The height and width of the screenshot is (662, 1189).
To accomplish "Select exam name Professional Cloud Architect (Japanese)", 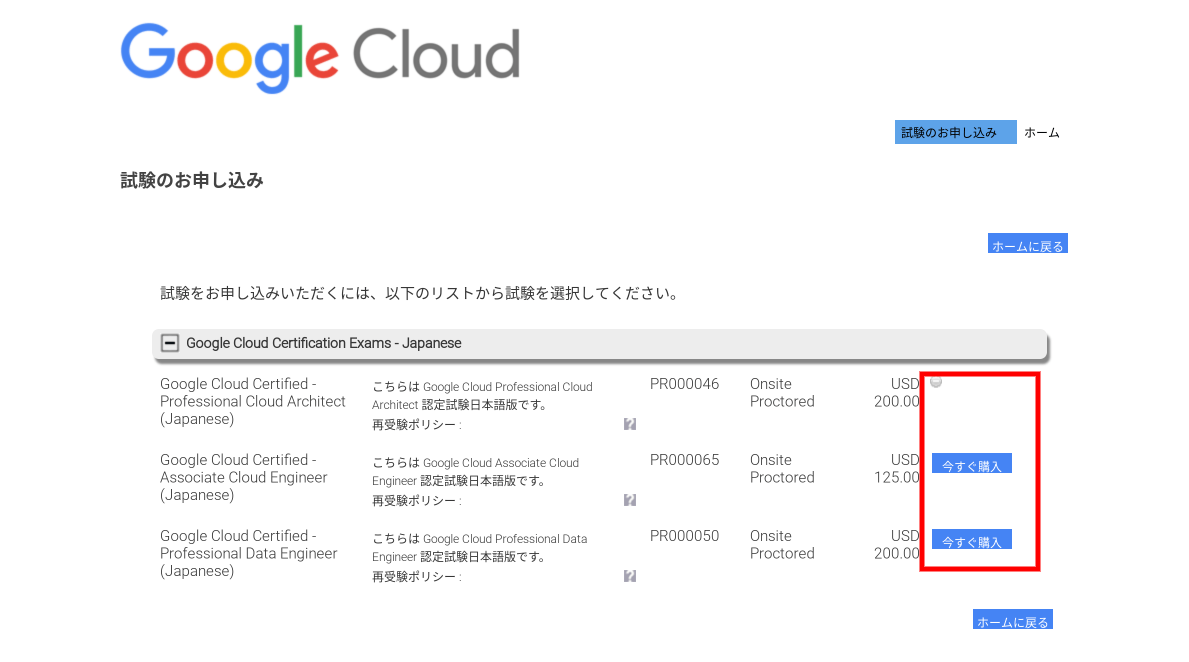I will (x=253, y=401).
